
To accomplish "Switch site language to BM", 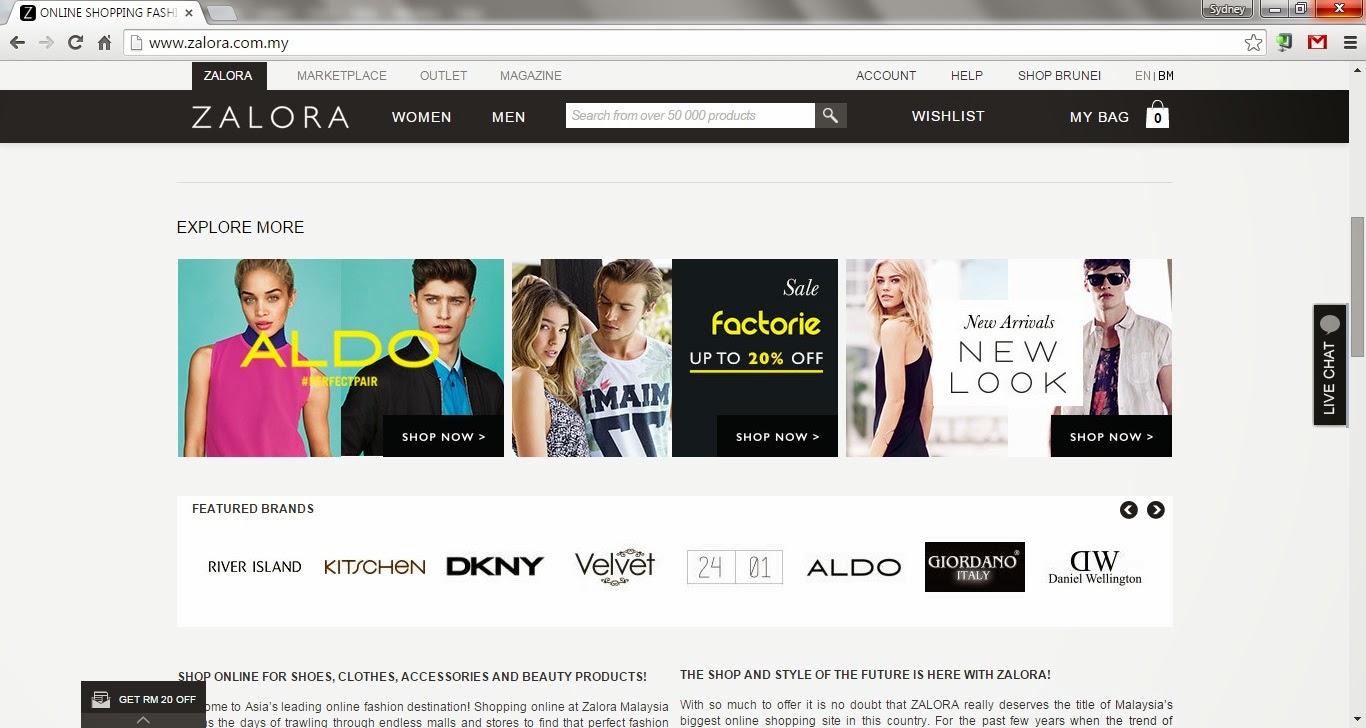I will [x=1166, y=76].
